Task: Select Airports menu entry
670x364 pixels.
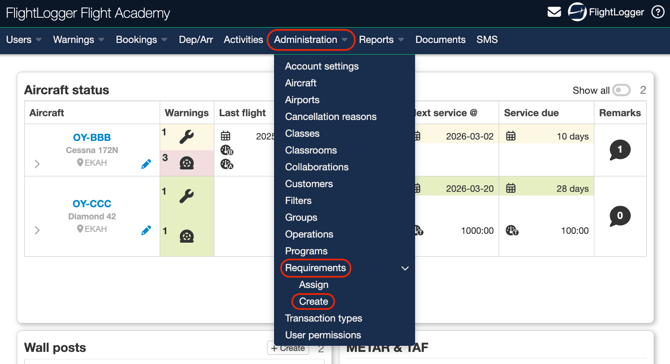Action: (x=302, y=100)
